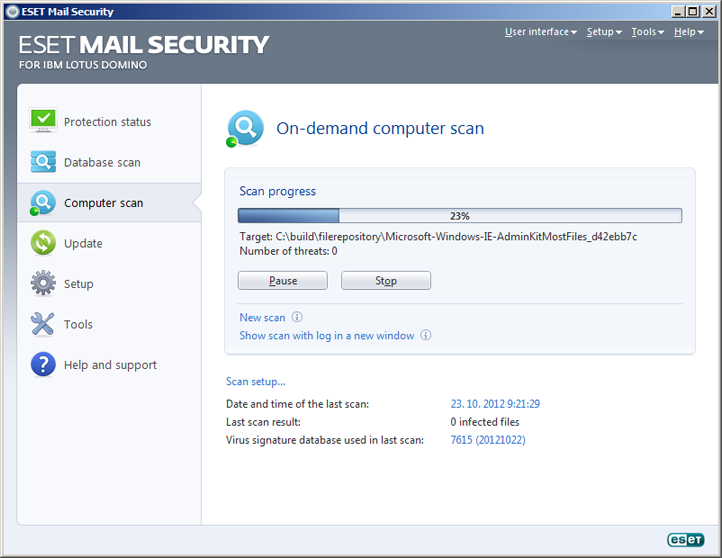Click the Setup gear icon

(43, 284)
